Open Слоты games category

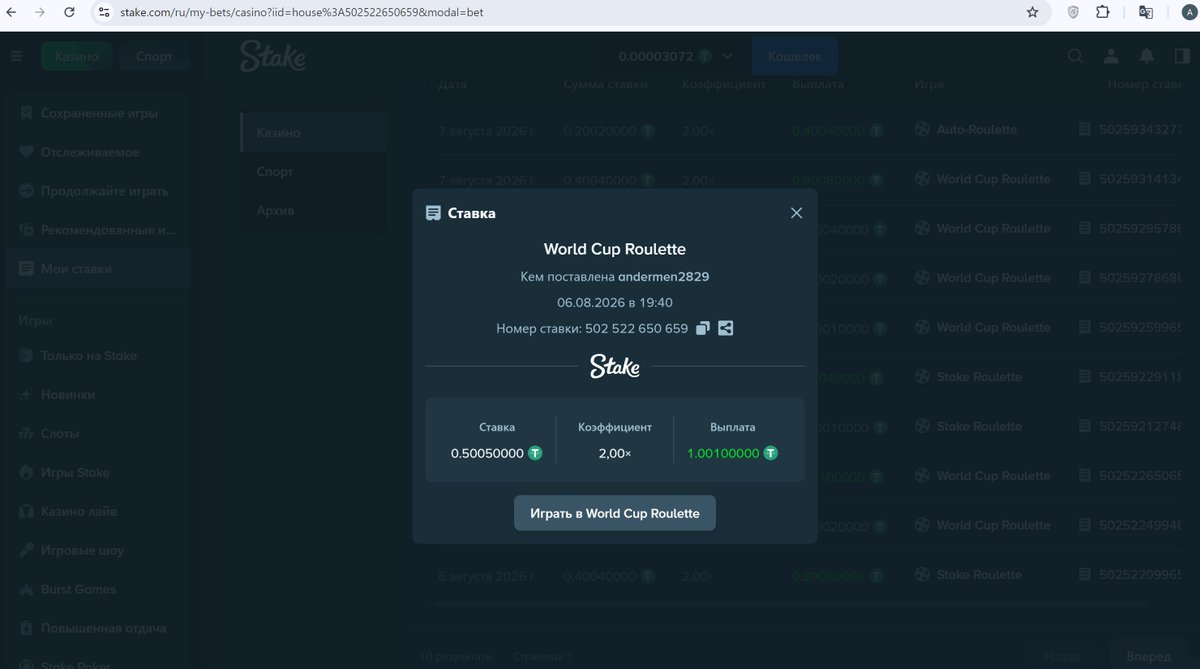coord(98,434)
